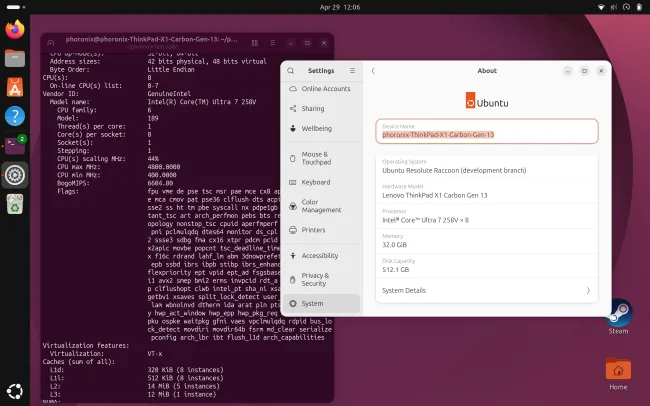Open Online Accounts settings
This screenshot has width=650, height=406.
(x=322, y=89)
